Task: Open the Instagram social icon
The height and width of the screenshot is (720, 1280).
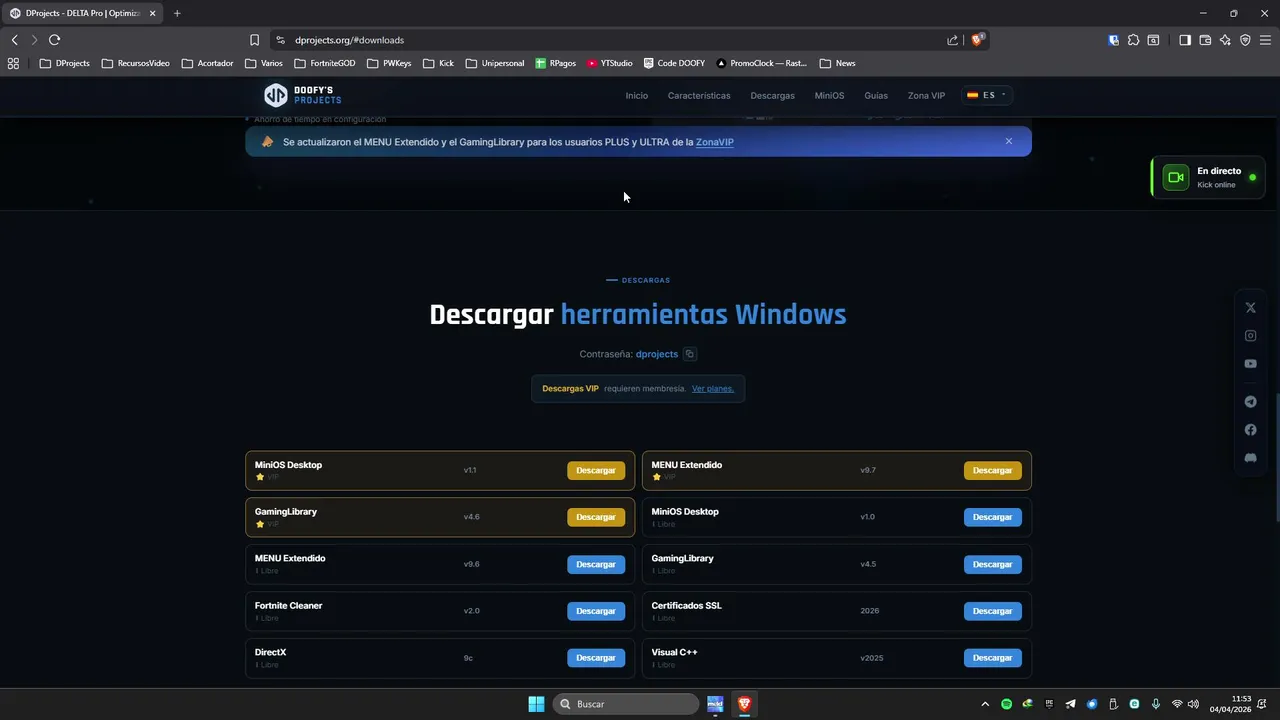Action: pyautogui.click(x=1250, y=336)
